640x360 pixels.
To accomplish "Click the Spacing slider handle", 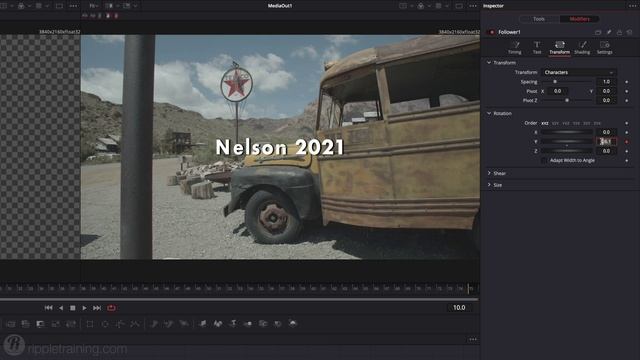I will [x=555, y=82].
